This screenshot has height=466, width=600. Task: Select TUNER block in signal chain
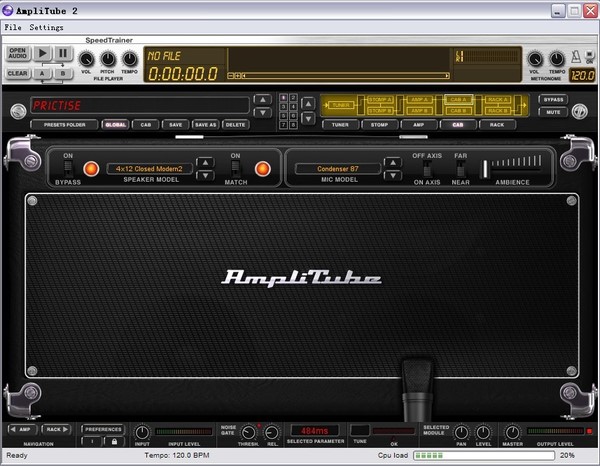click(341, 105)
